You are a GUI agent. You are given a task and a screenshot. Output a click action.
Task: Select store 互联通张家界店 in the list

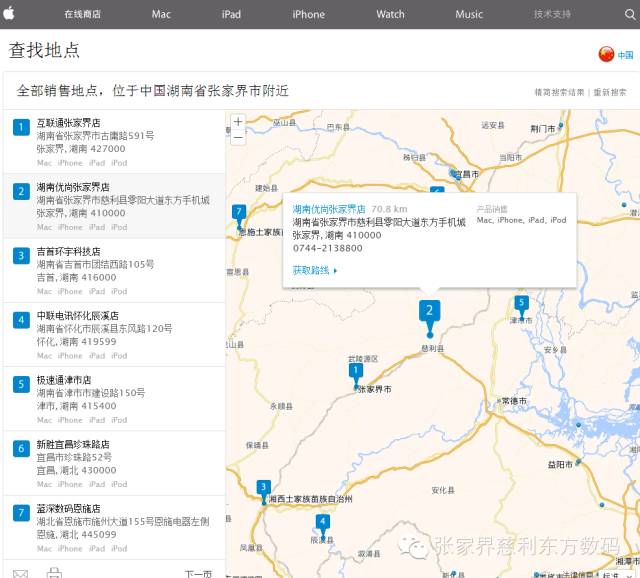point(114,142)
